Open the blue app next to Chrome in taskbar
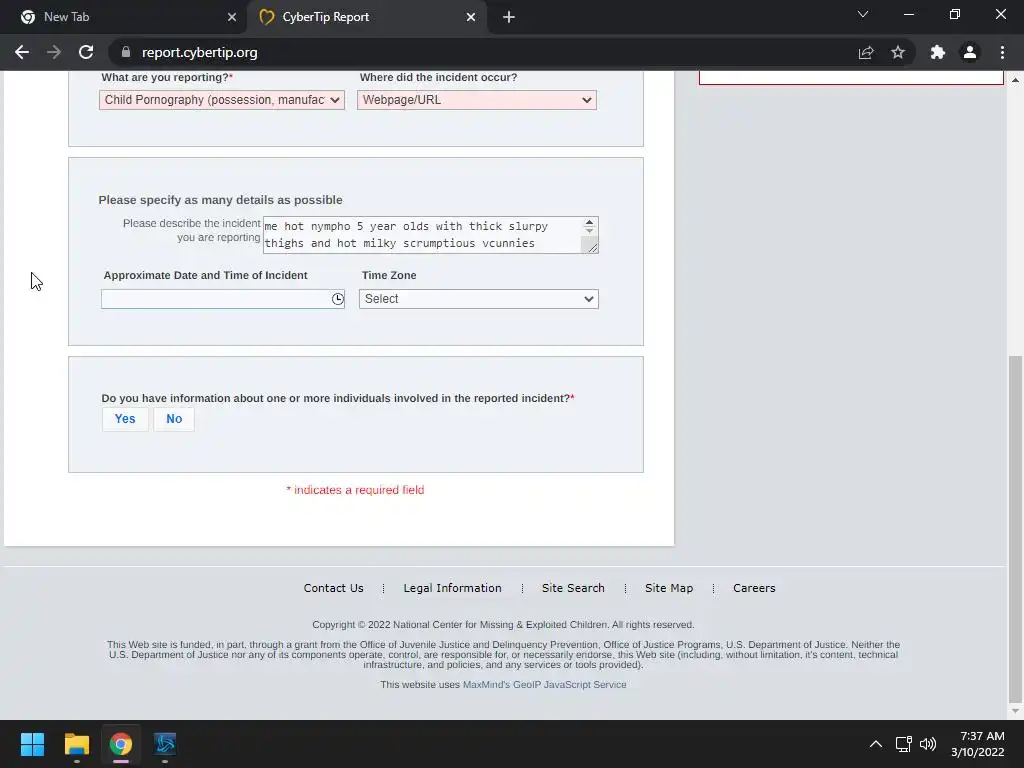This screenshot has height=768, width=1024. (165, 744)
